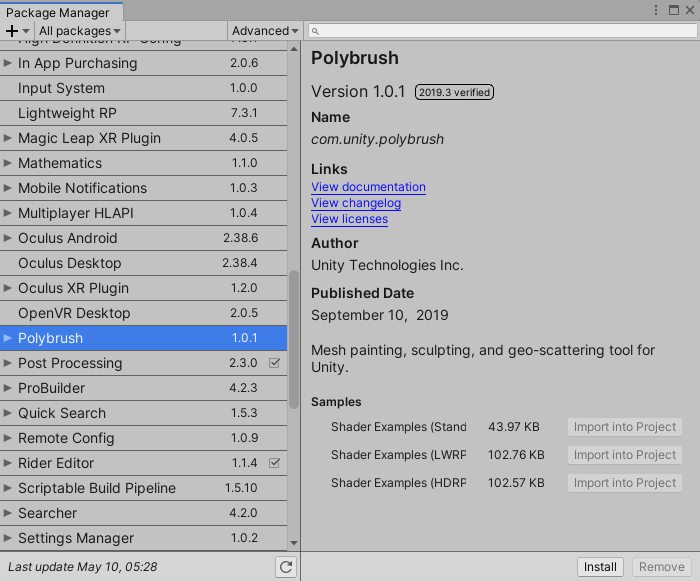
Task: Click the plus add package icon
Action: tap(12, 31)
